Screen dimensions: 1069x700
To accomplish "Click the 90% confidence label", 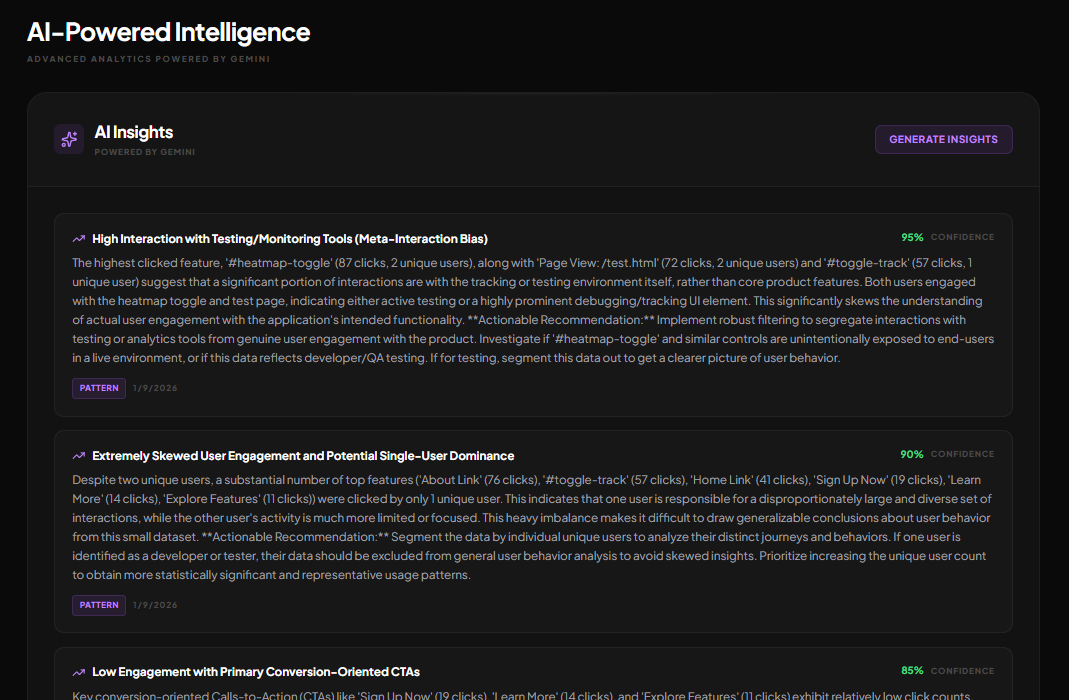I will click(x=912, y=453).
